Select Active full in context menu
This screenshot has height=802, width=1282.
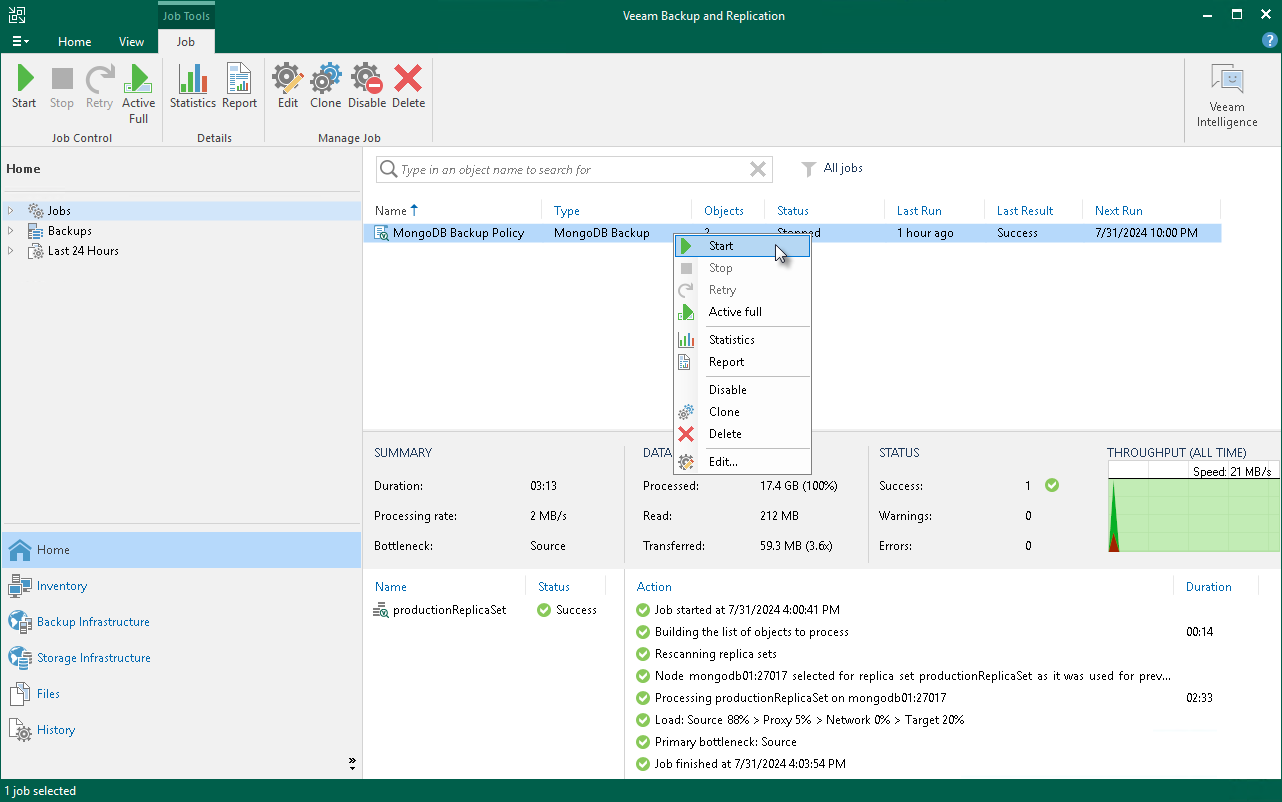[735, 312]
